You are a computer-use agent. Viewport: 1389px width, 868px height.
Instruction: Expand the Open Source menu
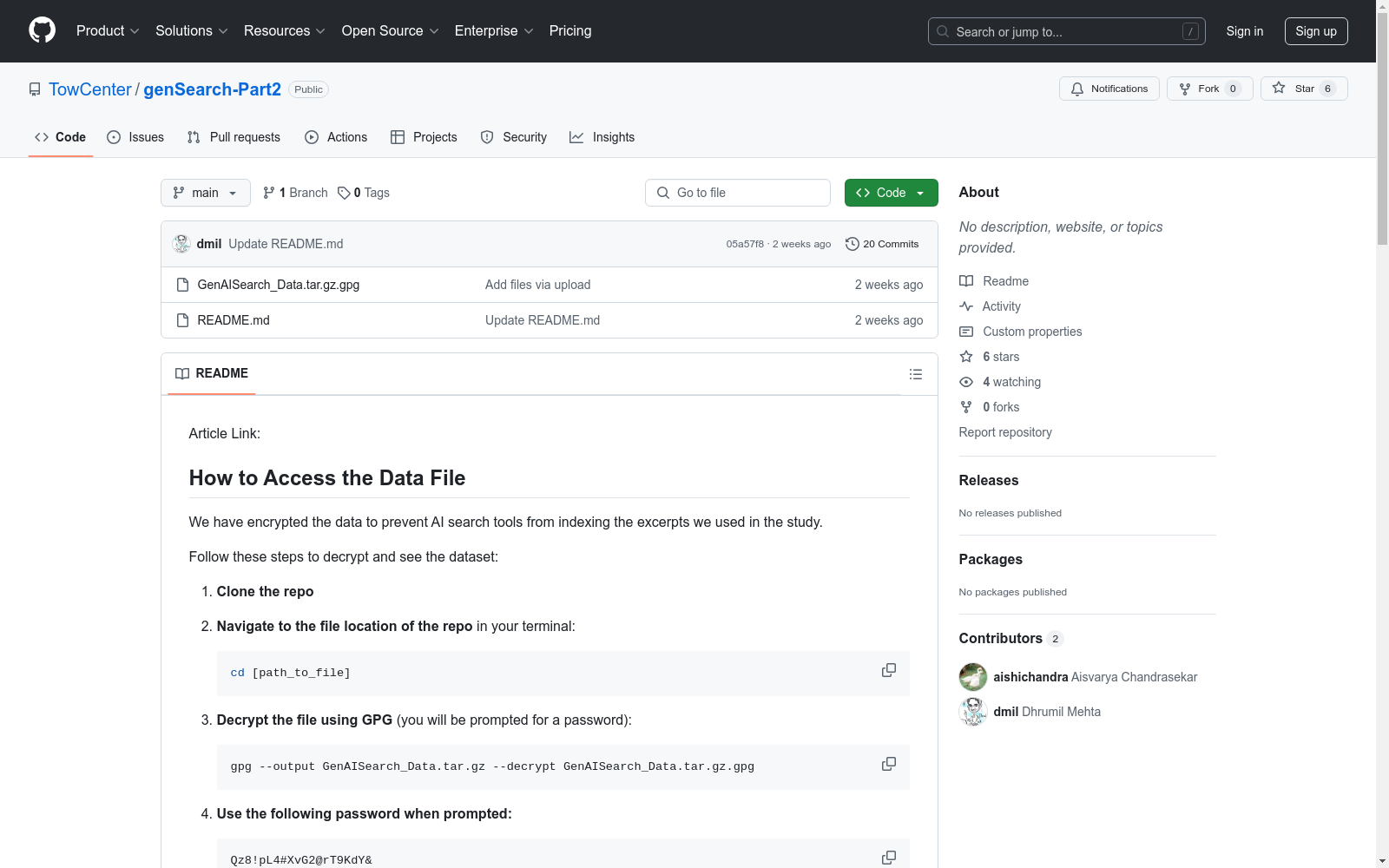391,31
